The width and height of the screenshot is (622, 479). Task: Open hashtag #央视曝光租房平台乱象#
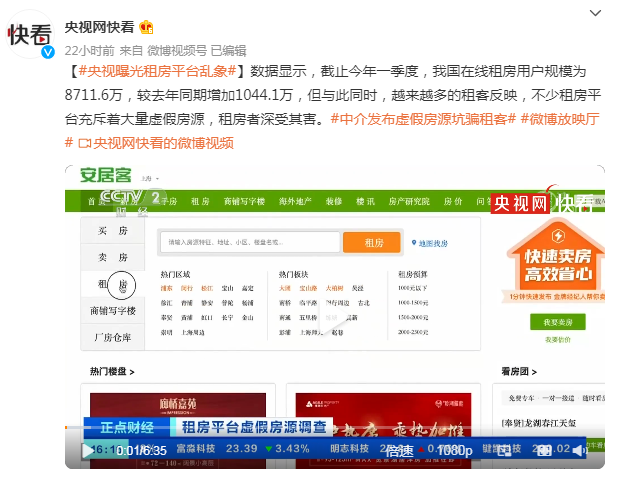[157, 71]
